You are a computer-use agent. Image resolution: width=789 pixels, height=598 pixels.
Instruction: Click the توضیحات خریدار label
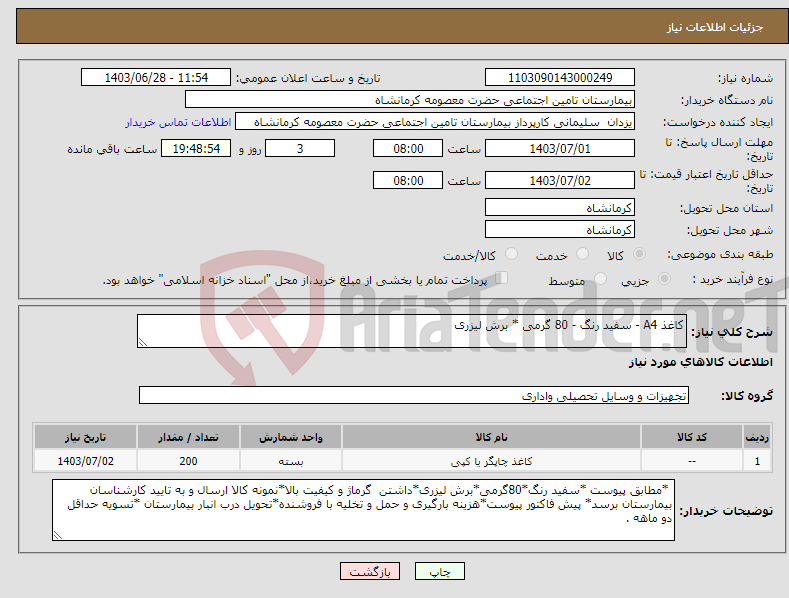click(x=726, y=511)
